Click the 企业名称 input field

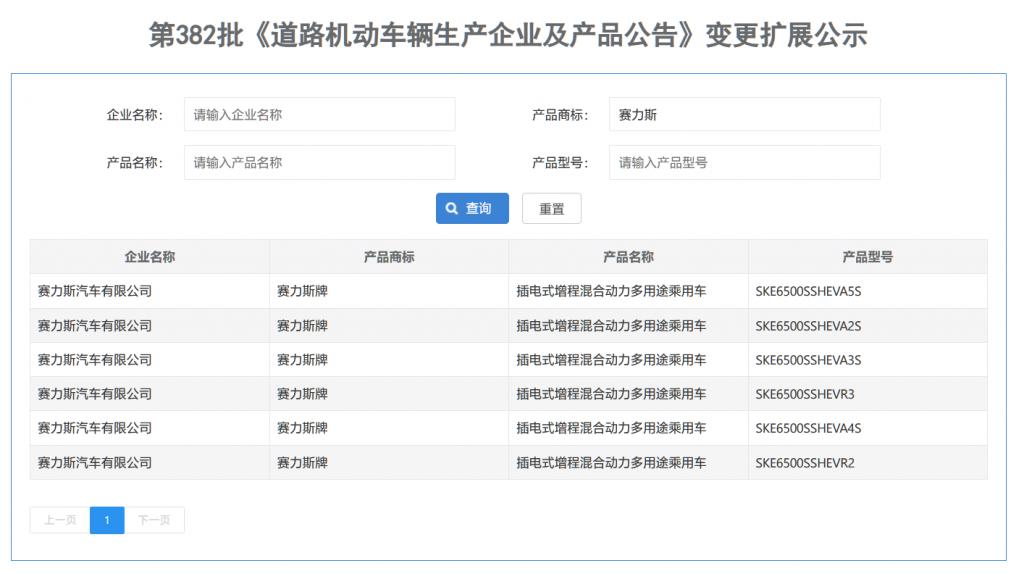click(x=319, y=115)
